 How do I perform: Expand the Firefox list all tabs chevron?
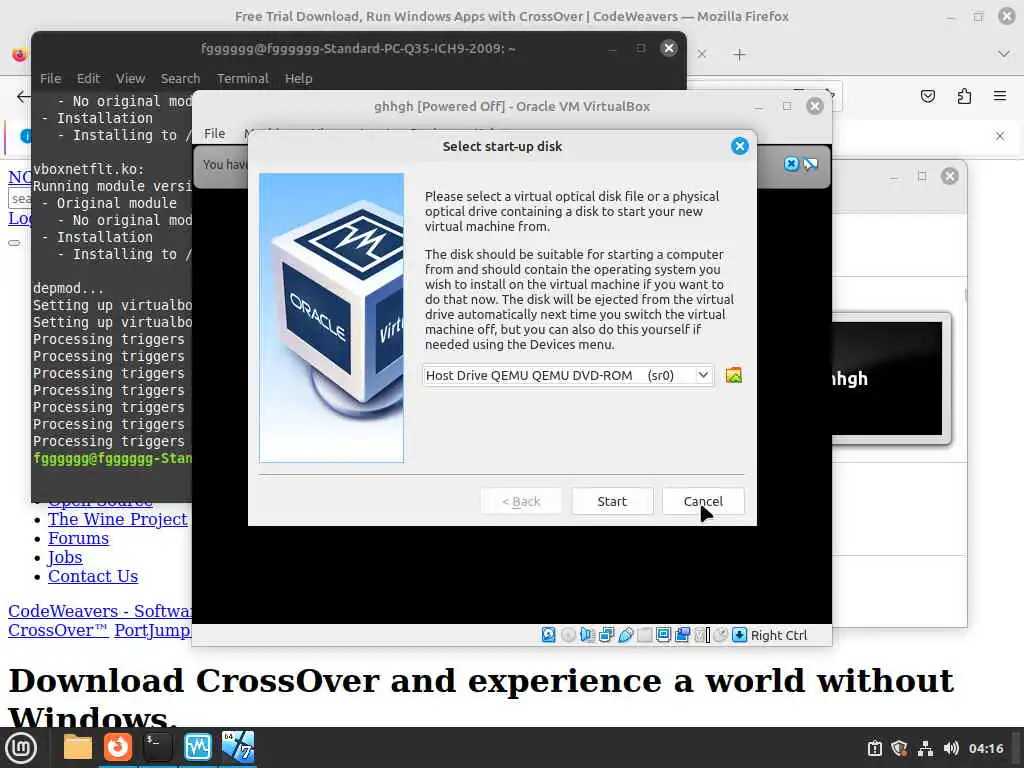tap(1004, 54)
